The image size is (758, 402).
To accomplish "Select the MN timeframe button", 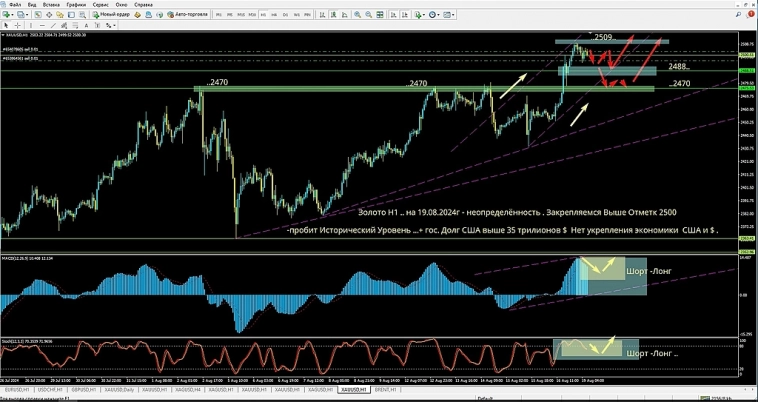I will (x=307, y=14).
